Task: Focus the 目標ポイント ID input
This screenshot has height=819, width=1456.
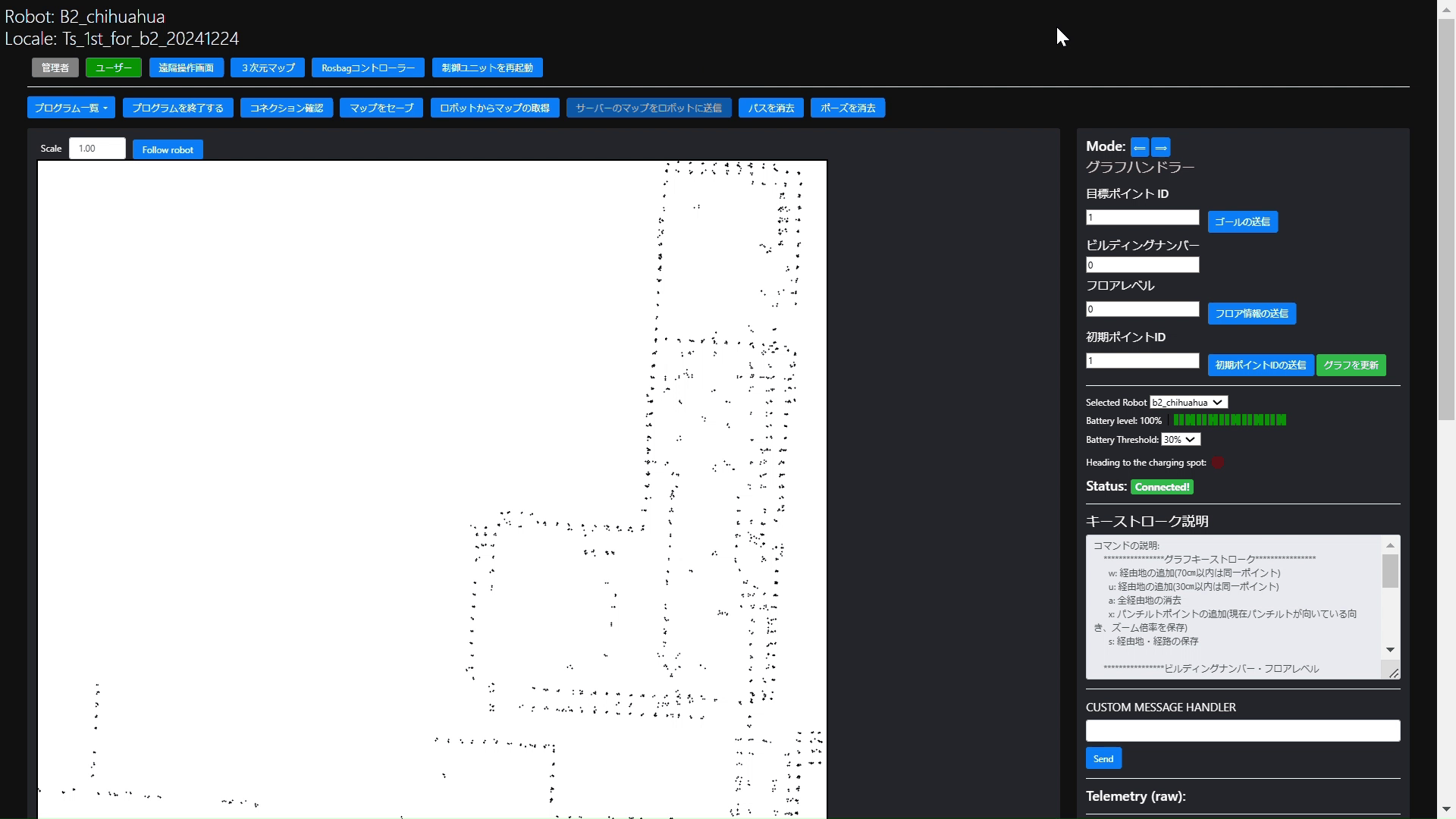Action: 1142,218
